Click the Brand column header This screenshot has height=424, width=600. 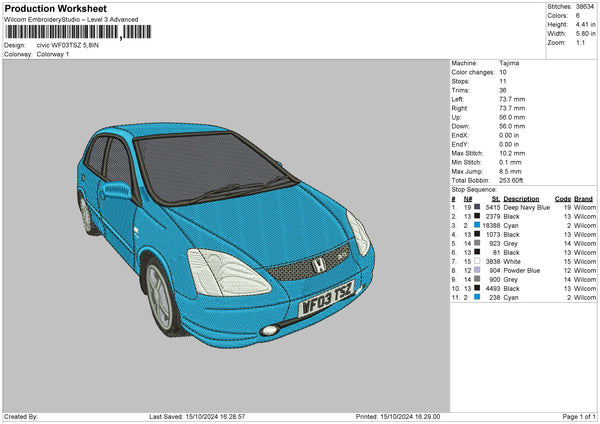tap(583, 198)
